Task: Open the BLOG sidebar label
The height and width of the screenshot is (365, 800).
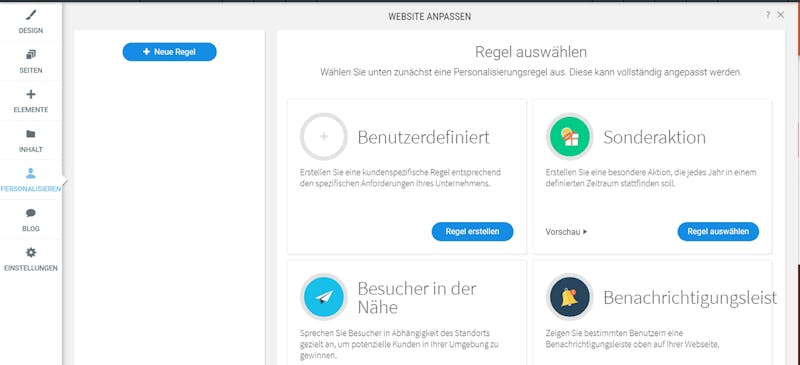Action: pos(31,229)
